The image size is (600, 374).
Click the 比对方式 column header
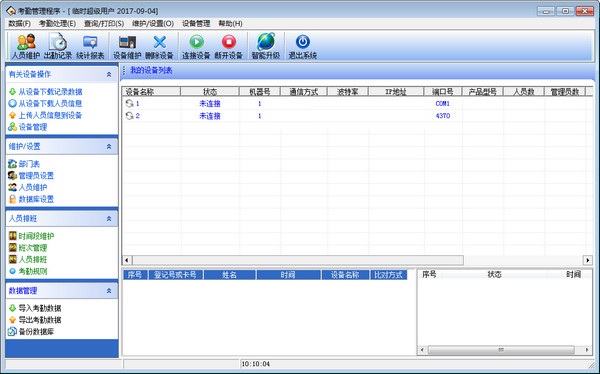[x=388, y=275]
